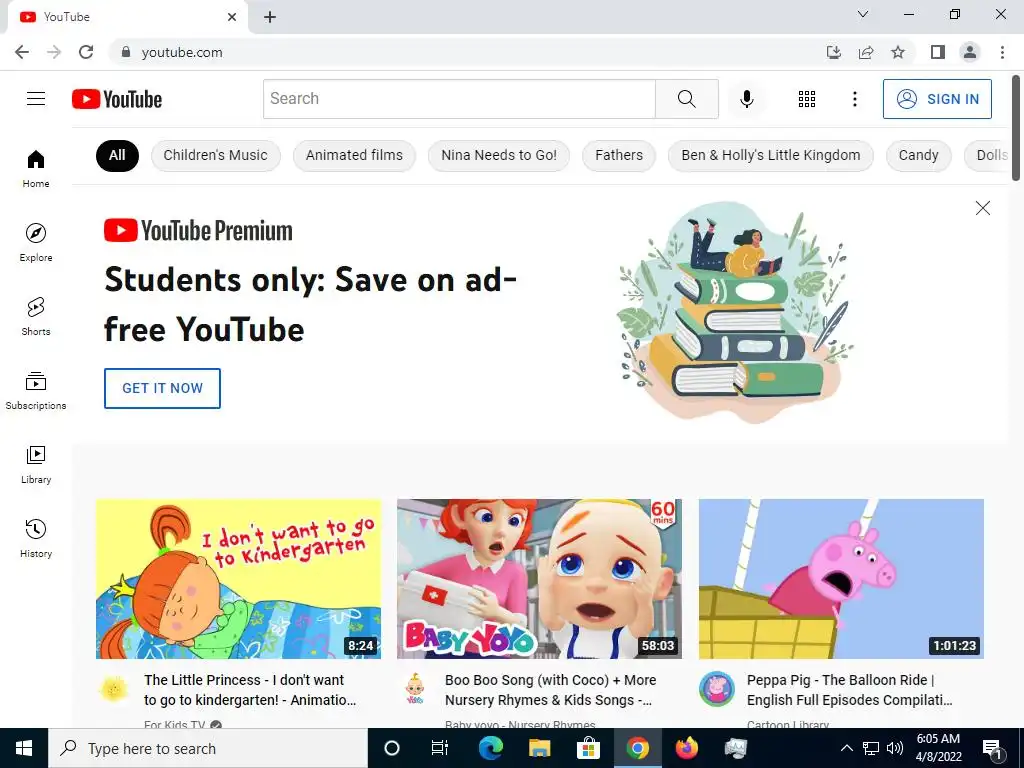This screenshot has width=1024, height=768.
Task: Select the Dolls chip
Action: pos(989,155)
